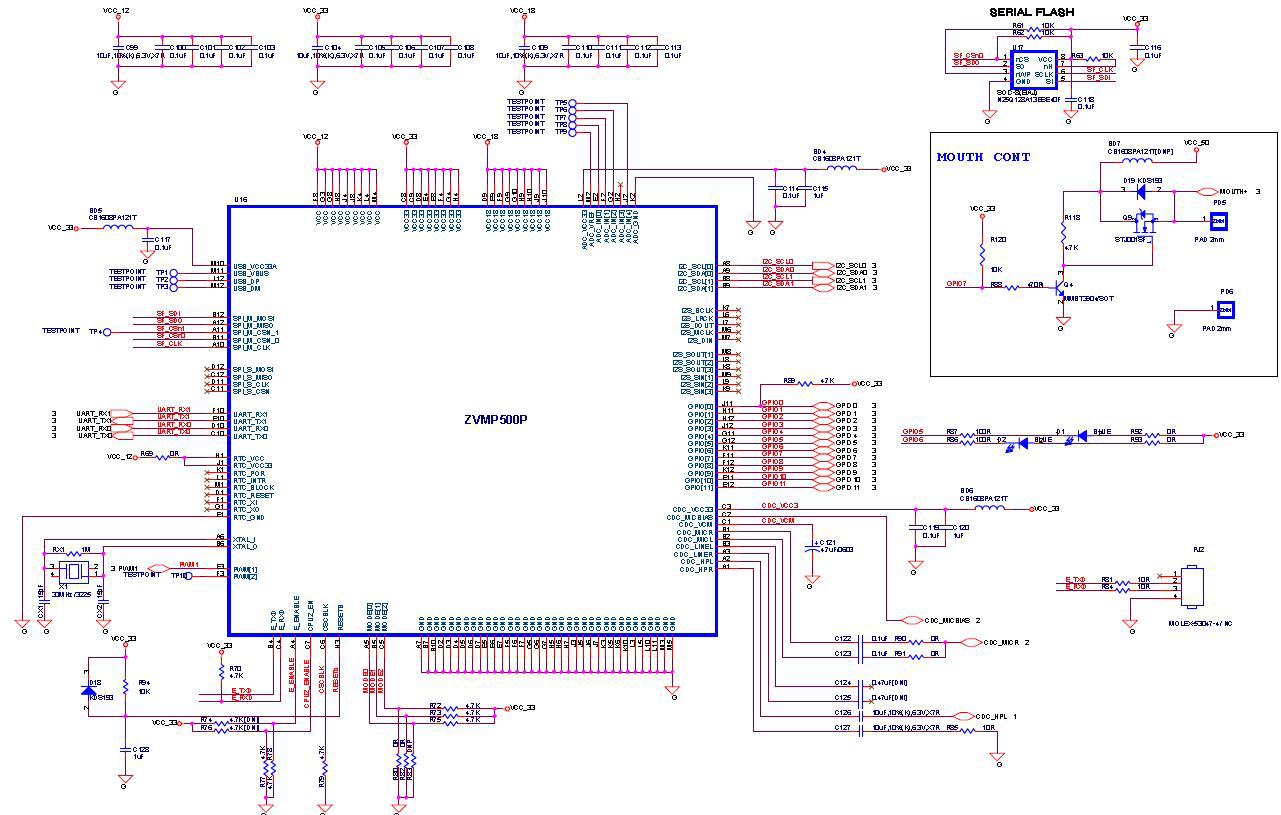Click the RTC_RESET pin label
The width and height of the screenshot is (1281, 815).
pos(253,495)
